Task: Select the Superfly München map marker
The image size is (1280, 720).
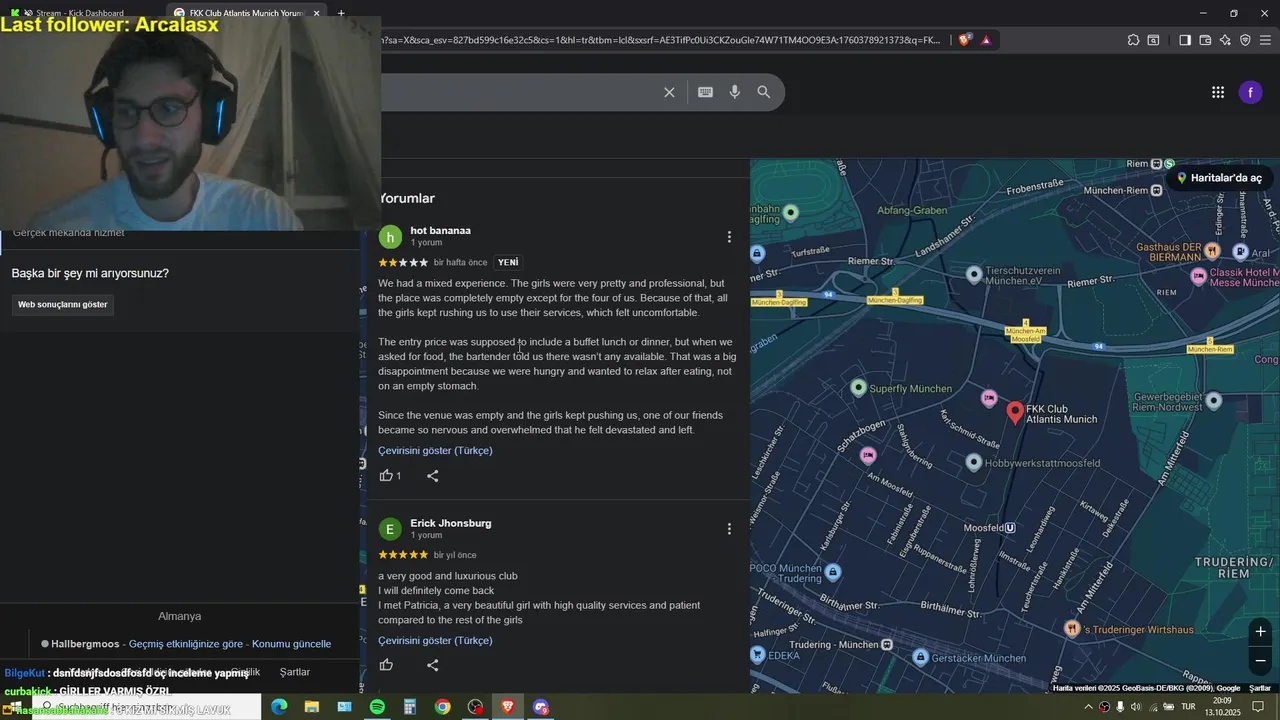Action: click(858, 388)
